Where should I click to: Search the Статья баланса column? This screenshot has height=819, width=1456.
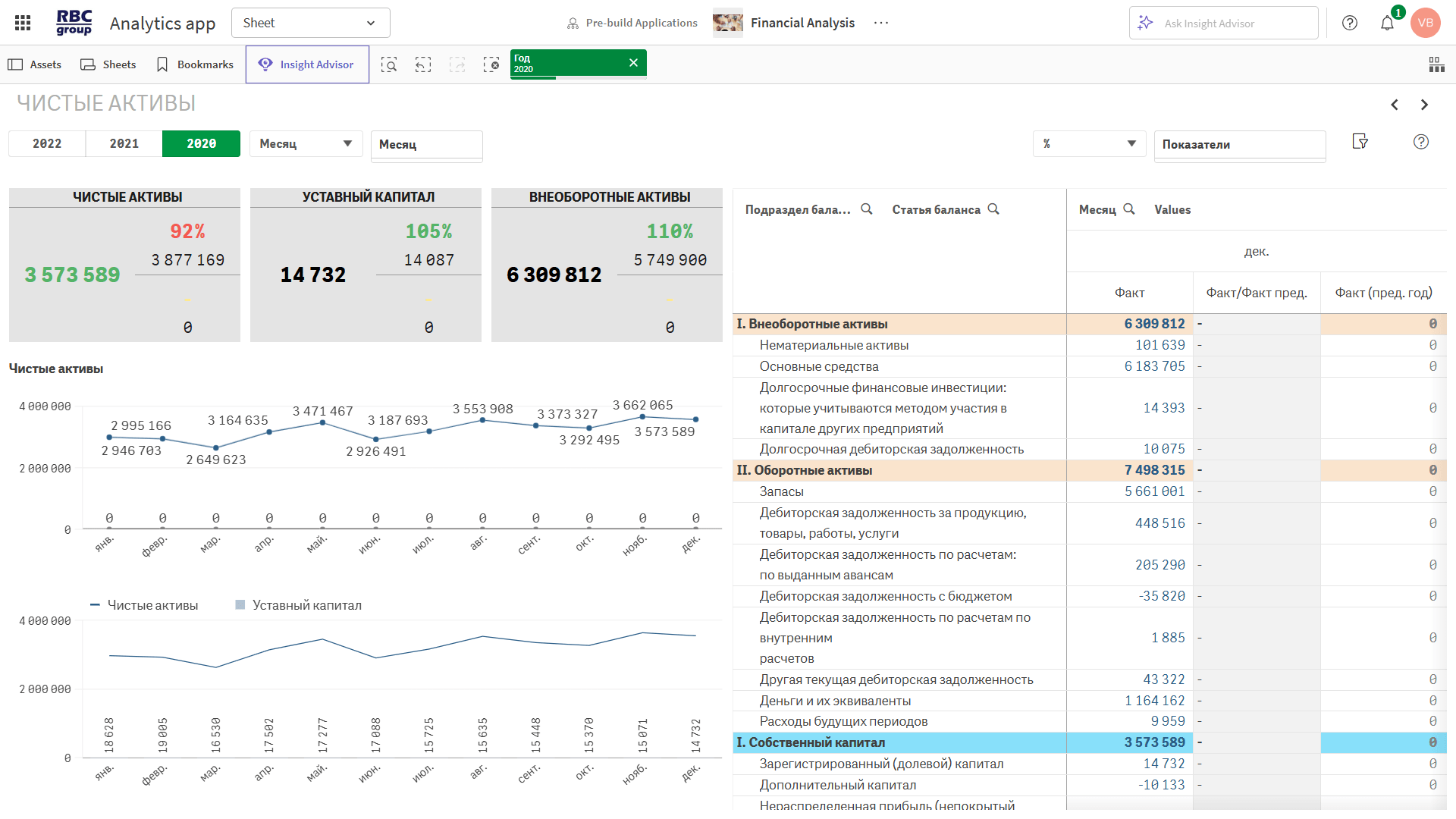[993, 209]
